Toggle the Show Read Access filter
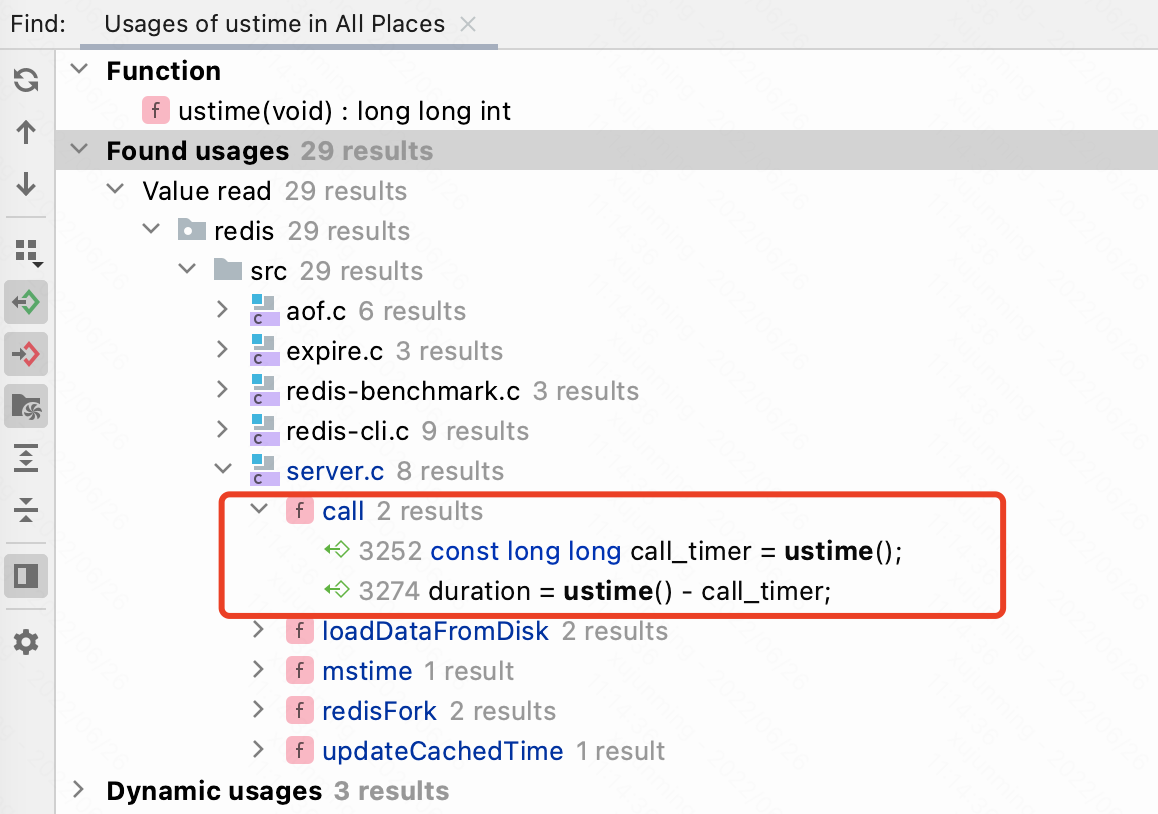This screenshot has width=1158, height=814. tap(26, 302)
